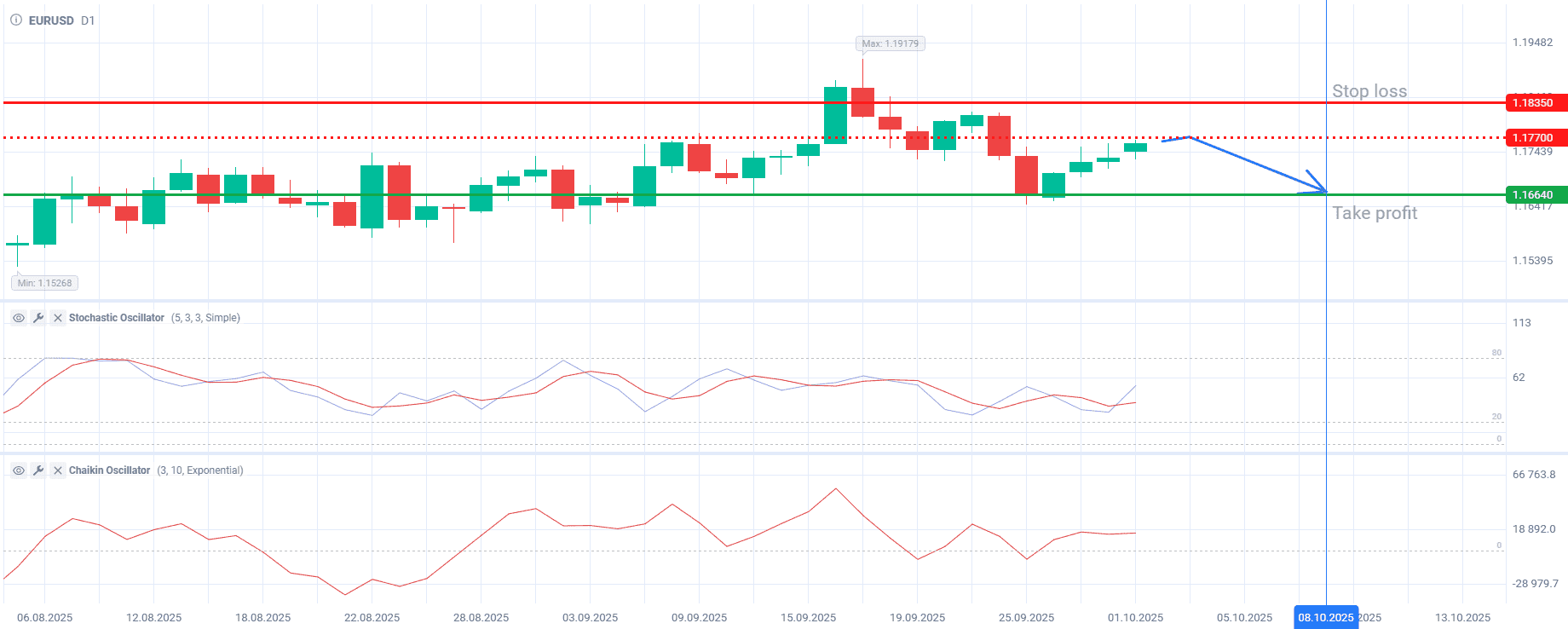
Task: Click the Chaikin Oscillator indicator name
Action: [109, 470]
